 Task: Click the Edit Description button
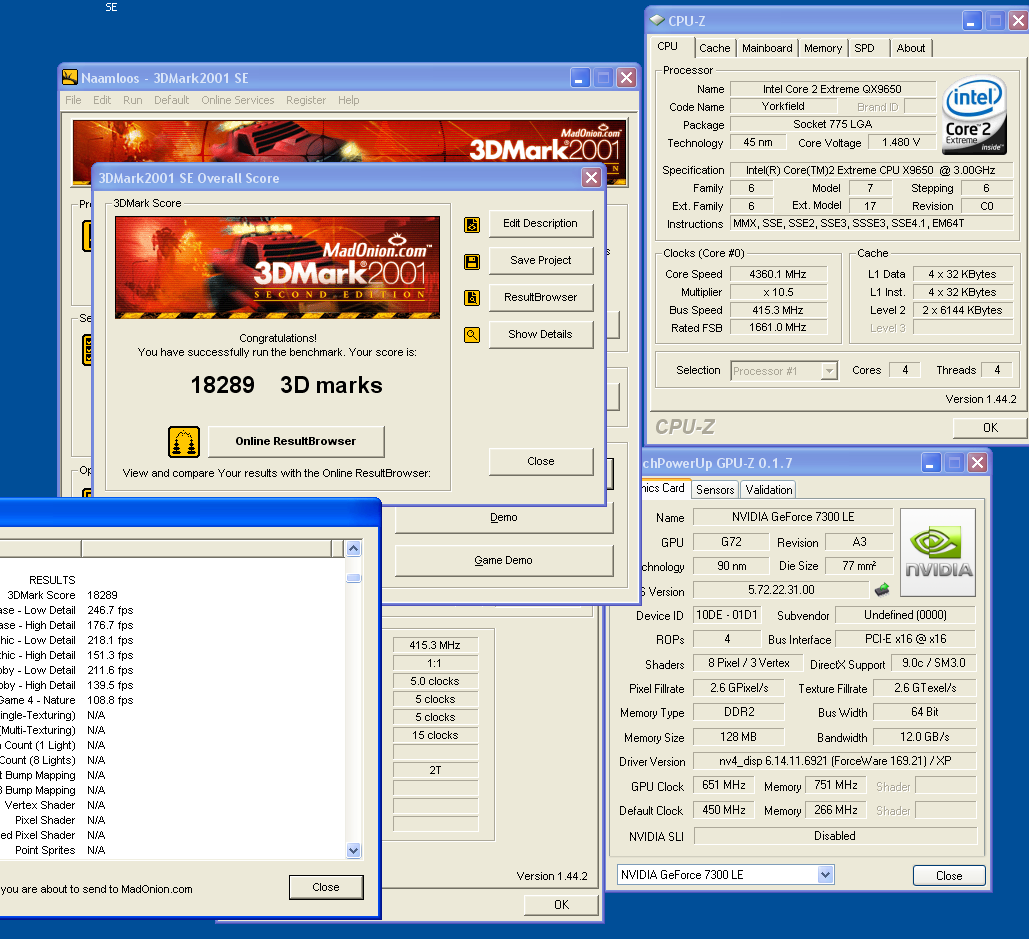coord(540,223)
